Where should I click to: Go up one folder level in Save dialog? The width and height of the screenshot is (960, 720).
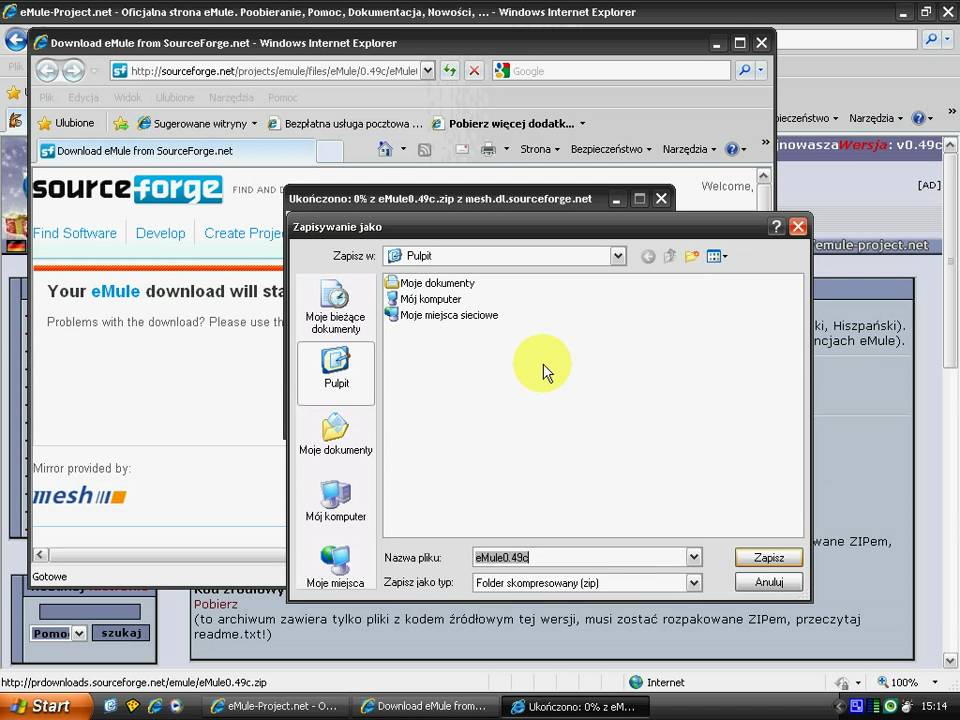pos(670,257)
